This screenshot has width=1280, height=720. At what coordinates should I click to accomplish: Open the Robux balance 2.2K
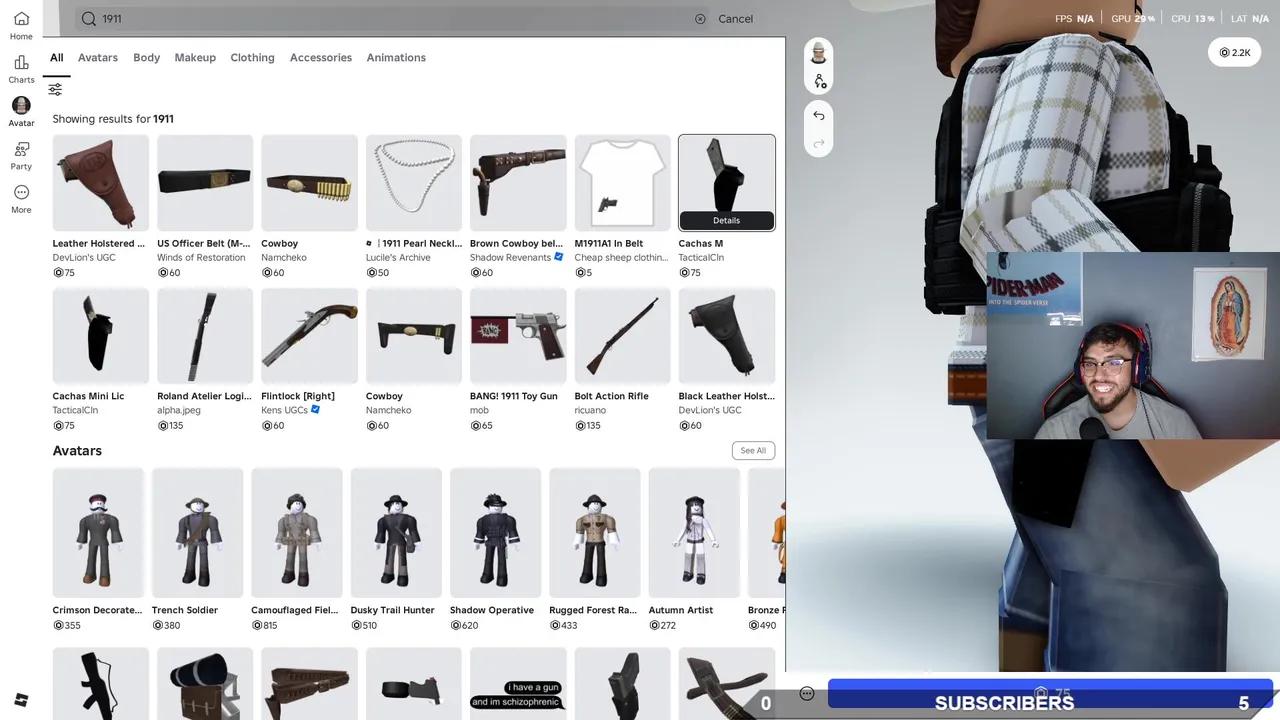point(1235,53)
